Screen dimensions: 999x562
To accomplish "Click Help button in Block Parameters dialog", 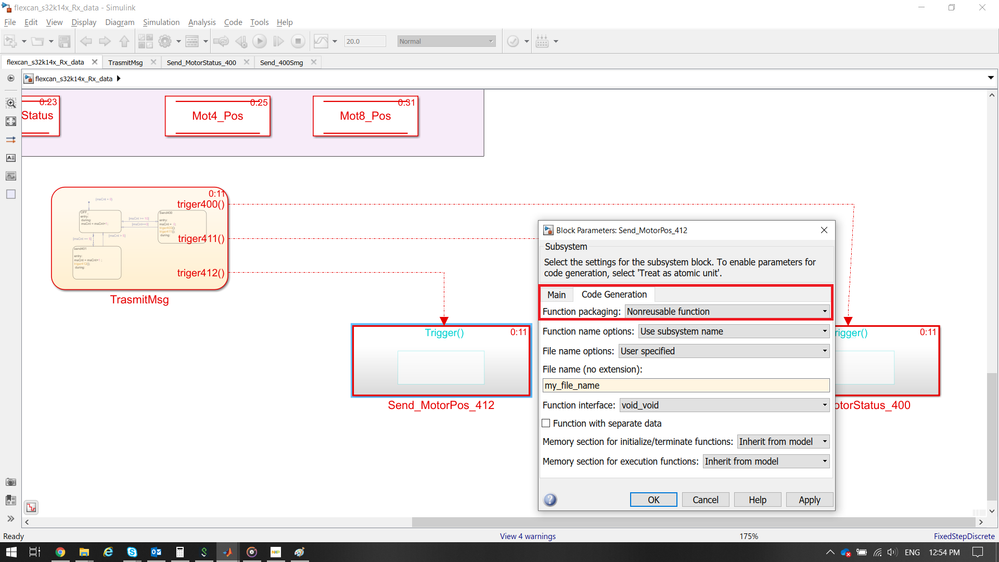I will click(758, 500).
